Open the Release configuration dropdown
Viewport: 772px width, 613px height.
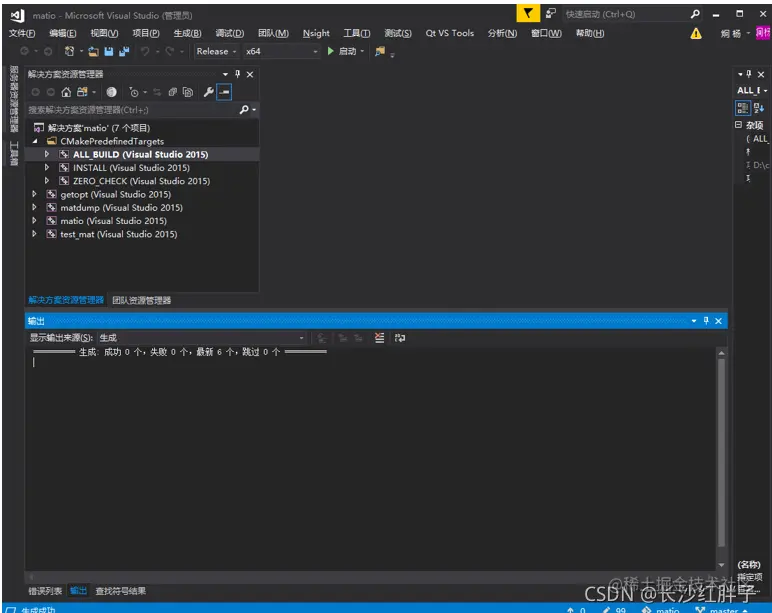216,51
